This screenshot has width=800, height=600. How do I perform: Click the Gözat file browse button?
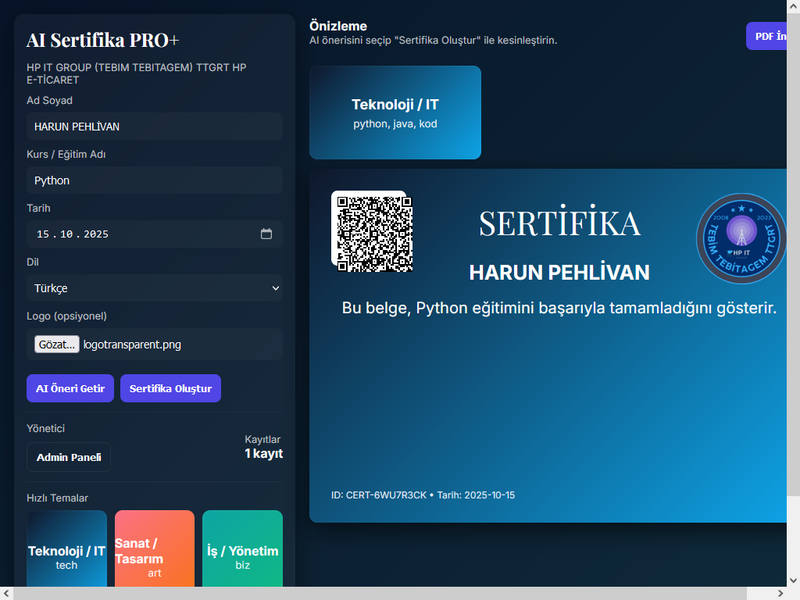tap(57, 344)
